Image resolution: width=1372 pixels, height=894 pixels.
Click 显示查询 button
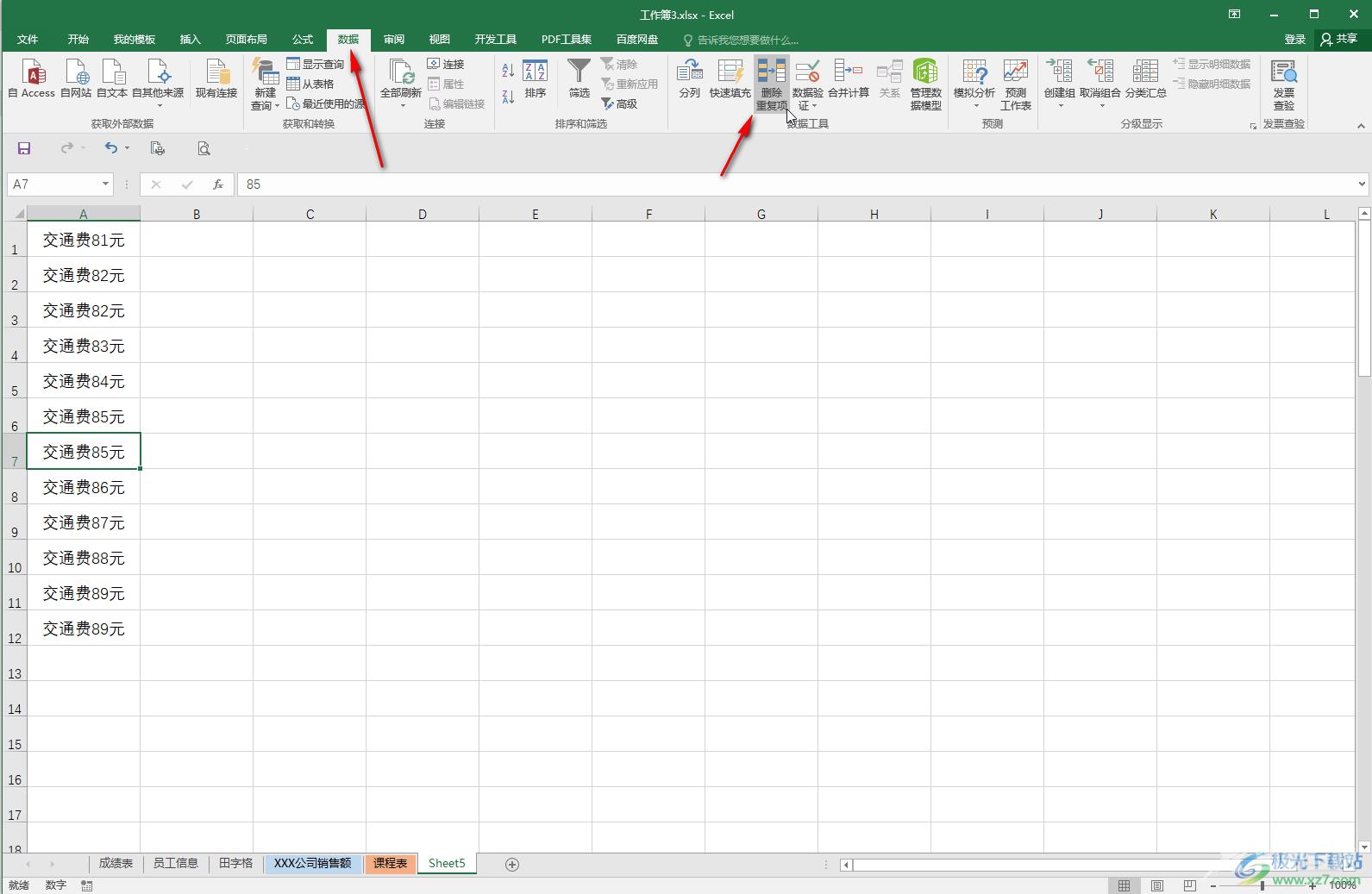(316, 64)
